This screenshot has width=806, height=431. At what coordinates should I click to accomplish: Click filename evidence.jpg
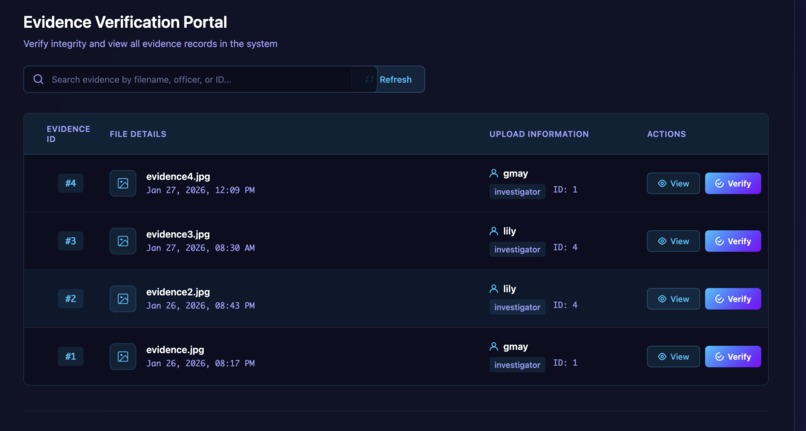pos(175,350)
